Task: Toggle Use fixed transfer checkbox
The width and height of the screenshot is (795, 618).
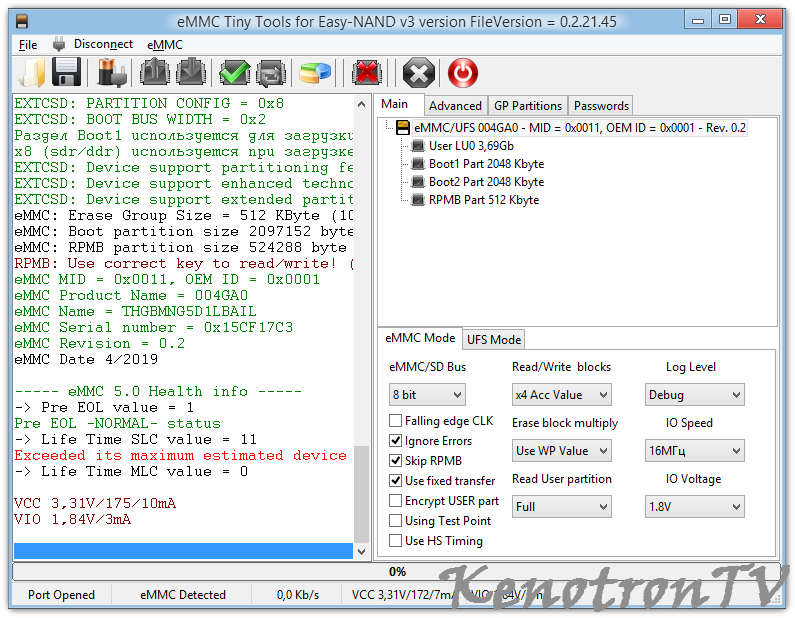Action: click(x=395, y=481)
